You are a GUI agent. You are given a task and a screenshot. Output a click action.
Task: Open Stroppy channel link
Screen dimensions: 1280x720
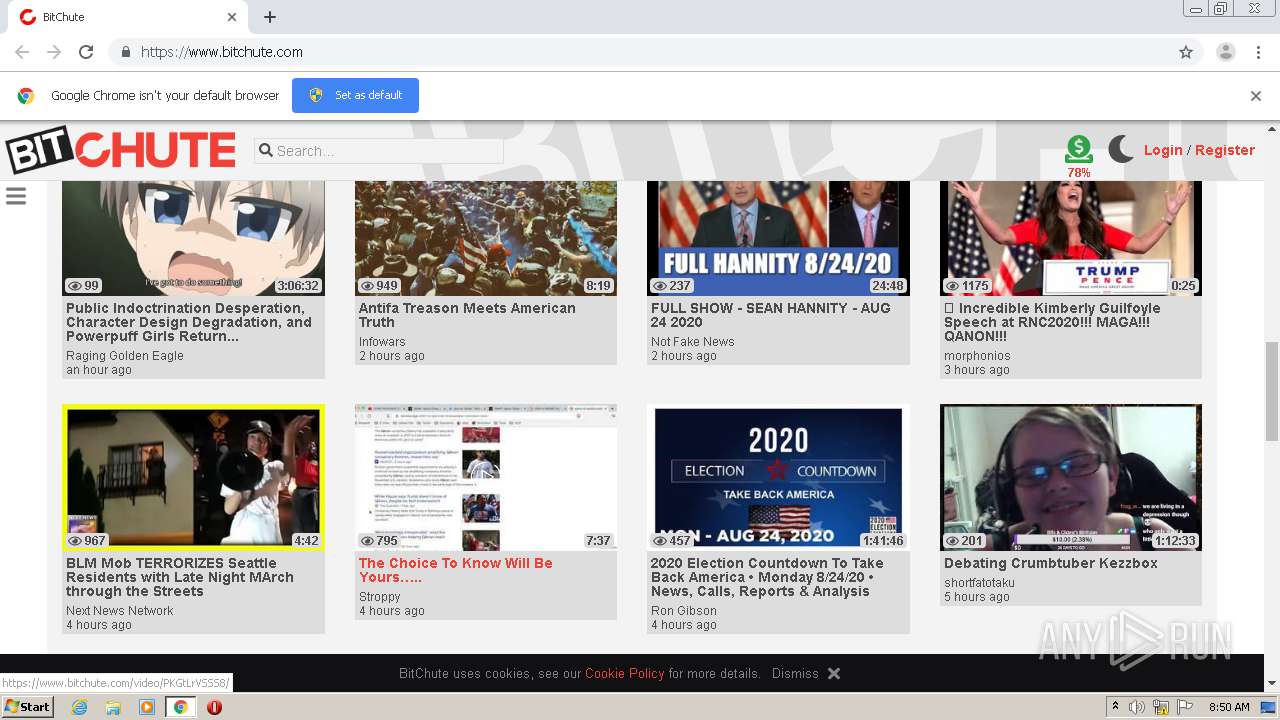[x=380, y=597]
